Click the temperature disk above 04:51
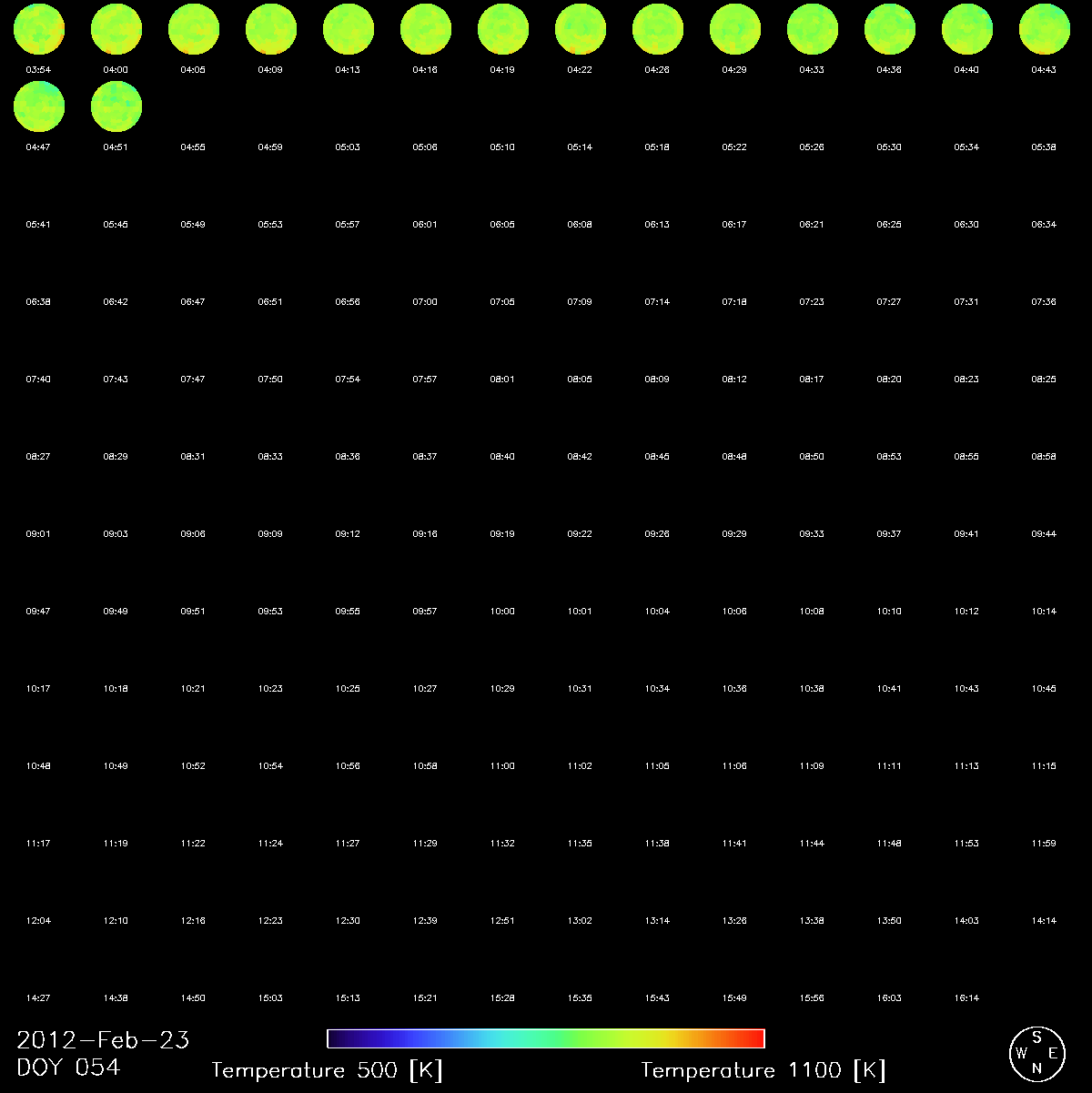The height and width of the screenshot is (1093, 1092). point(116,106)
